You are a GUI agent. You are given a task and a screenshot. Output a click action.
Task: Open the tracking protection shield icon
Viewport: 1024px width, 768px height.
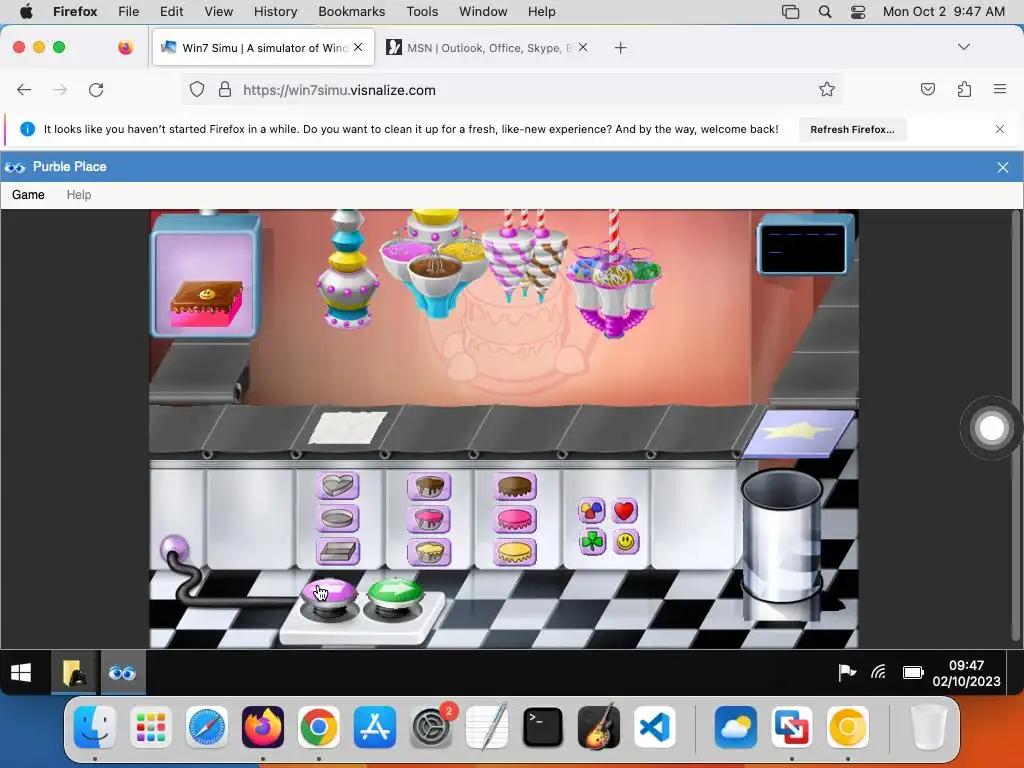pos(197,89)
